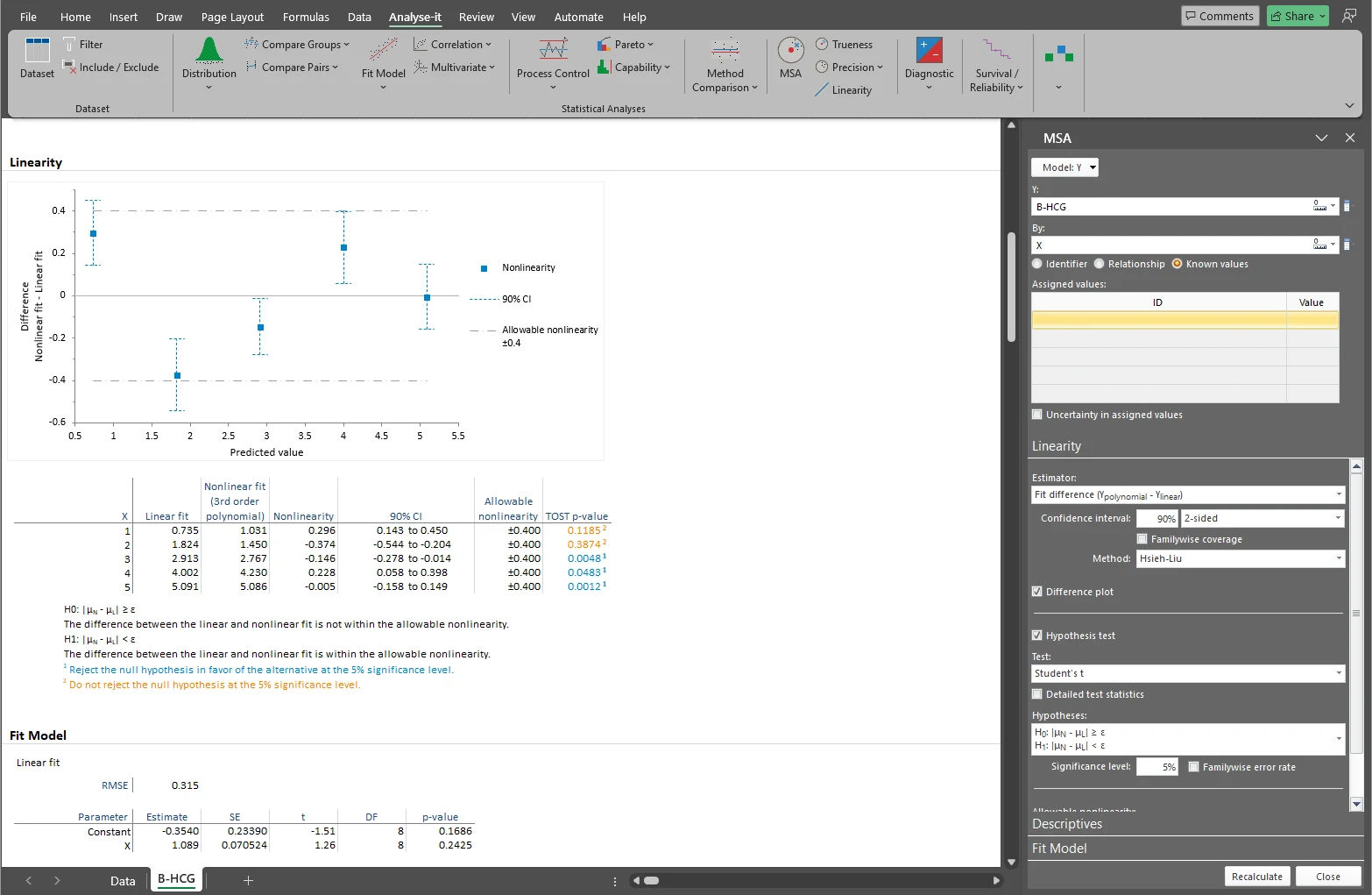Click the Precision icon
This screenshot has height=895, width=1372.
pyautogui.click(x=822, y=67)
